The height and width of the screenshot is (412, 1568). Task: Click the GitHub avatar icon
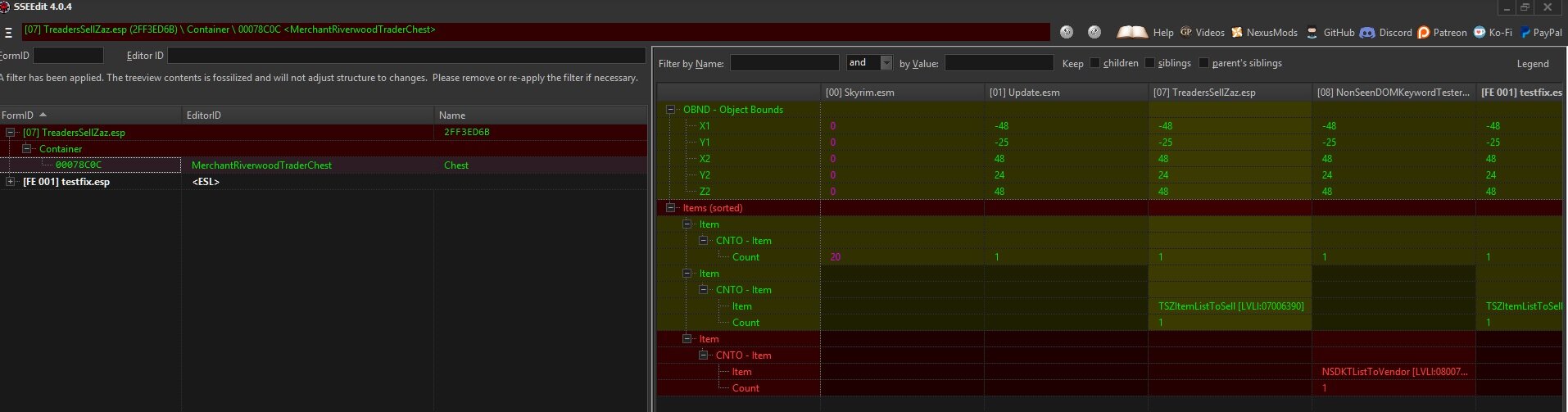coord(1312,33)
